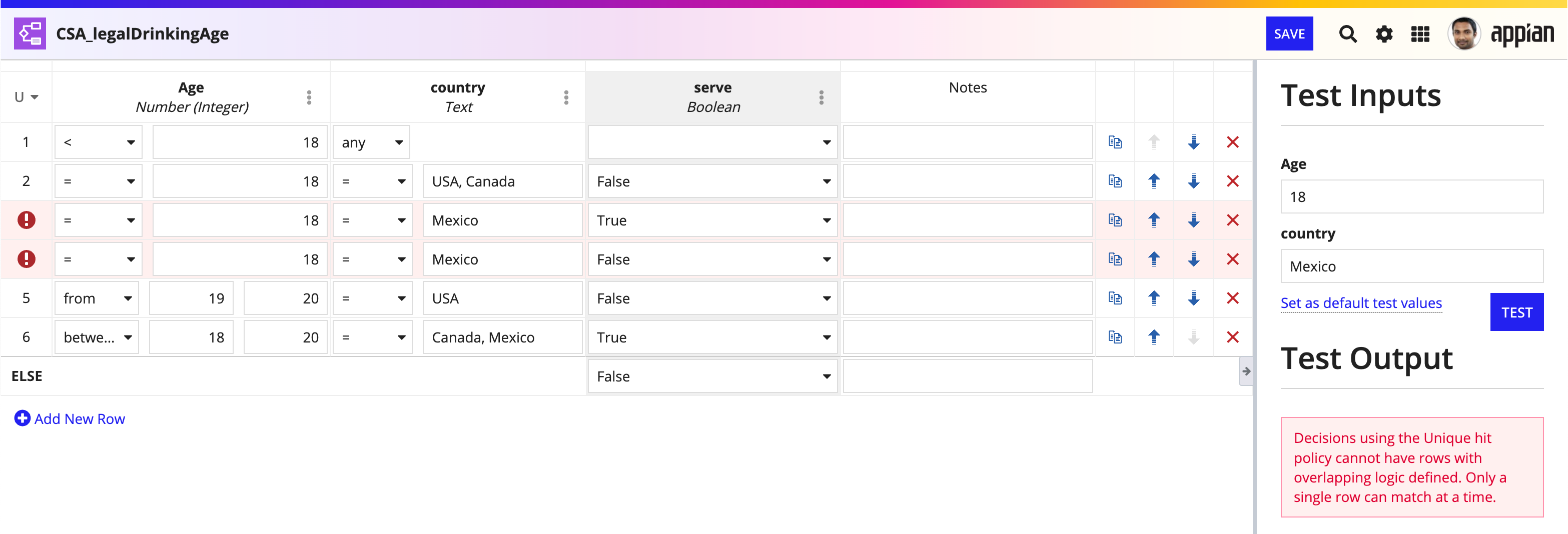Open row 1 empty serve dropdown
Viewport: 1568px width, 534px height.
click(x=712, y=142)
